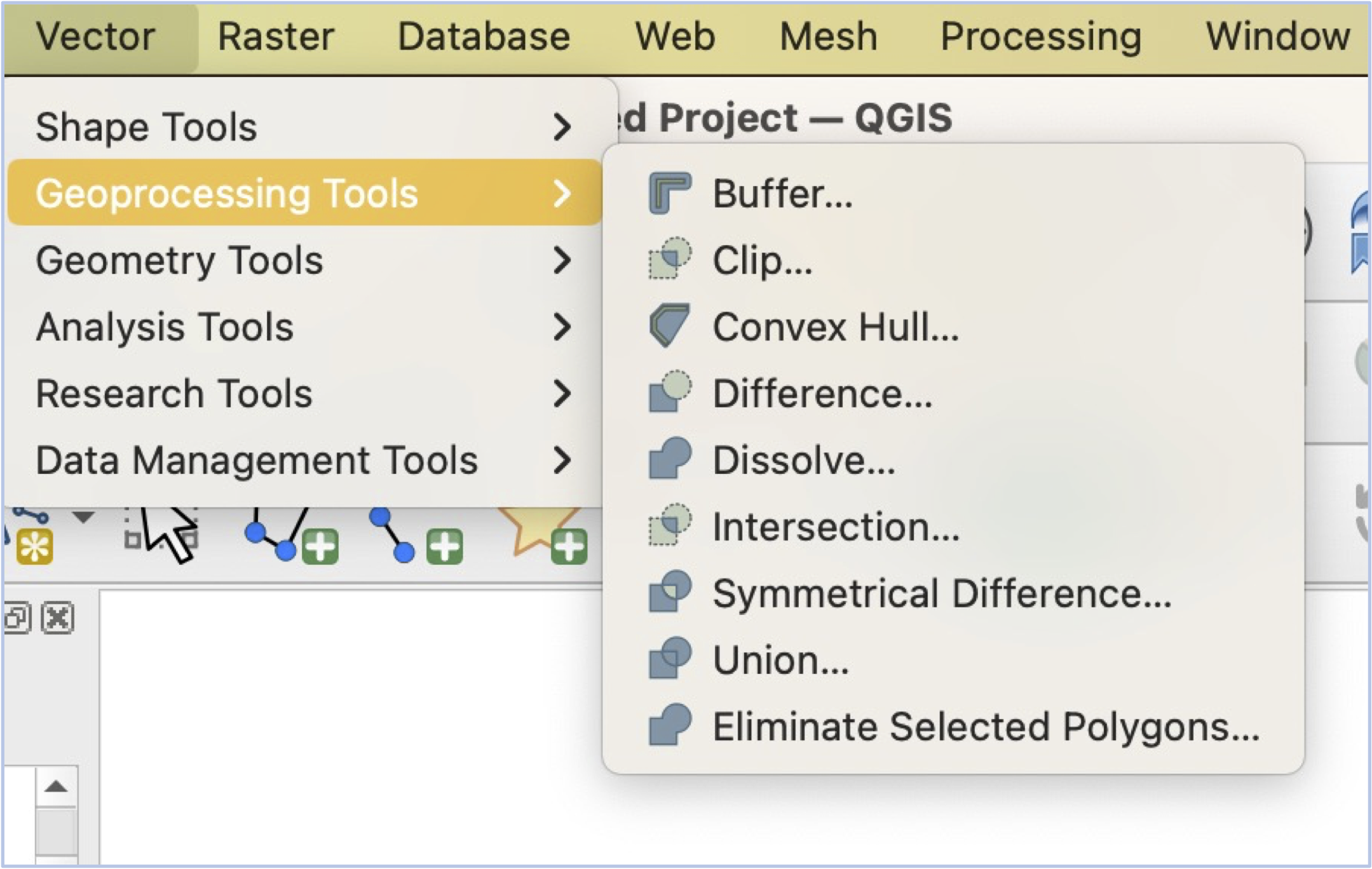This screenshot has width=1372, height=869.
Task: Open the dropdown arrow beside digitizing tool
Action: click(x=83, y=516)
